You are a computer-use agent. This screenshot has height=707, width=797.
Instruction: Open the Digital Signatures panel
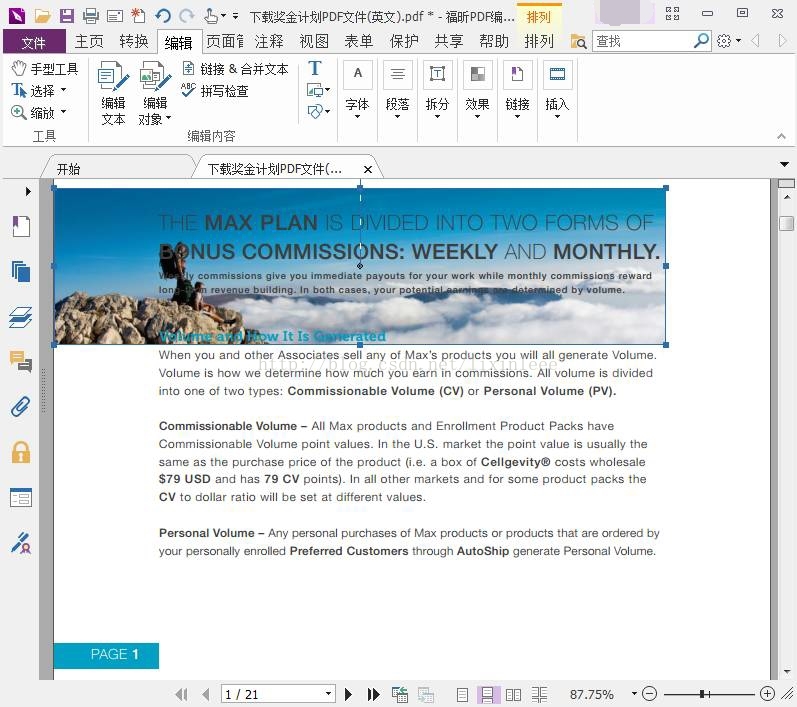tap(21, 542)
